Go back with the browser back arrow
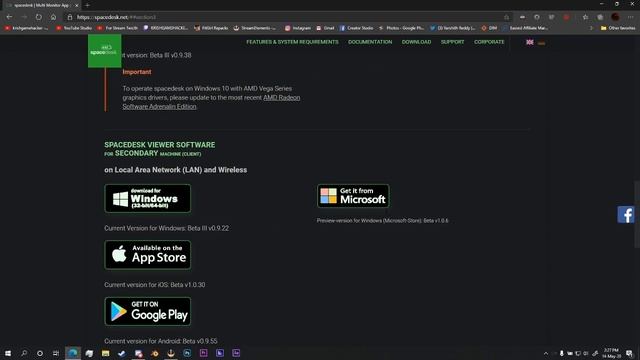This screenshot has width=640, height=360. 9,17
